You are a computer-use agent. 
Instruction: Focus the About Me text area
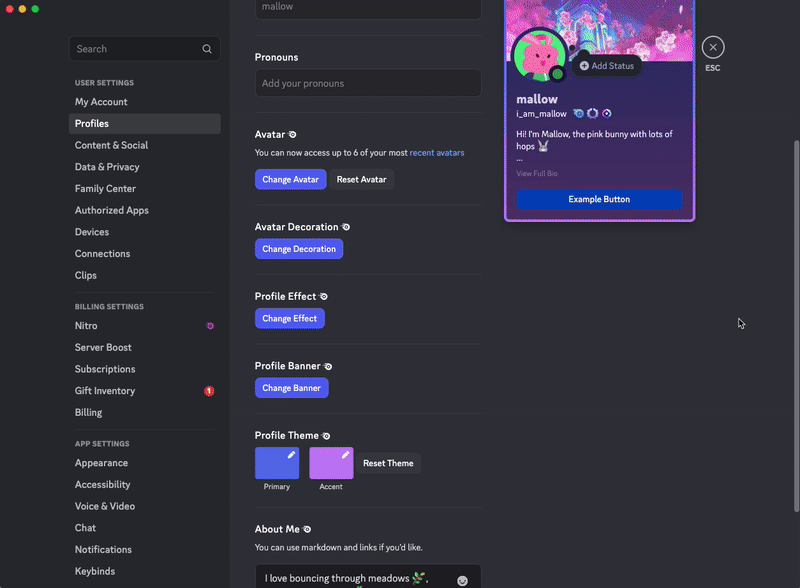[x=368, y=577]
